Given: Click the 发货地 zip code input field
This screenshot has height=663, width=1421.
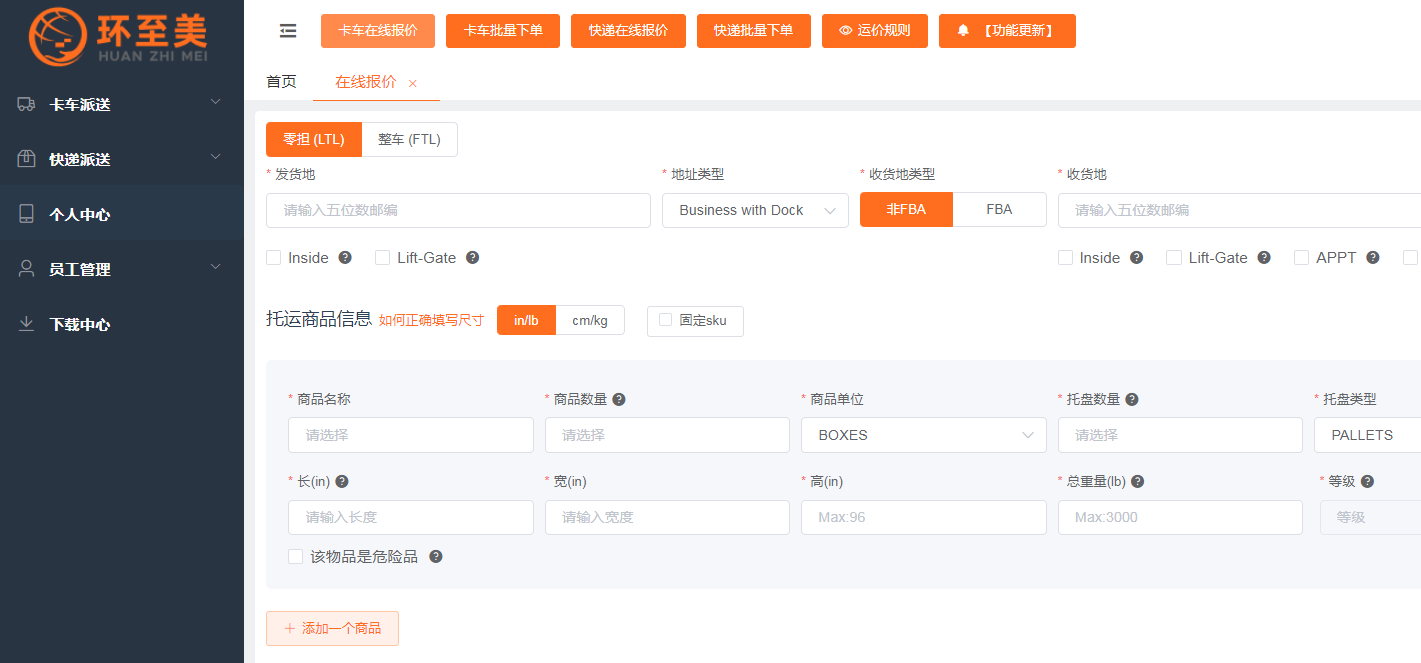Looking at the screenshot, I should [458, 210].
